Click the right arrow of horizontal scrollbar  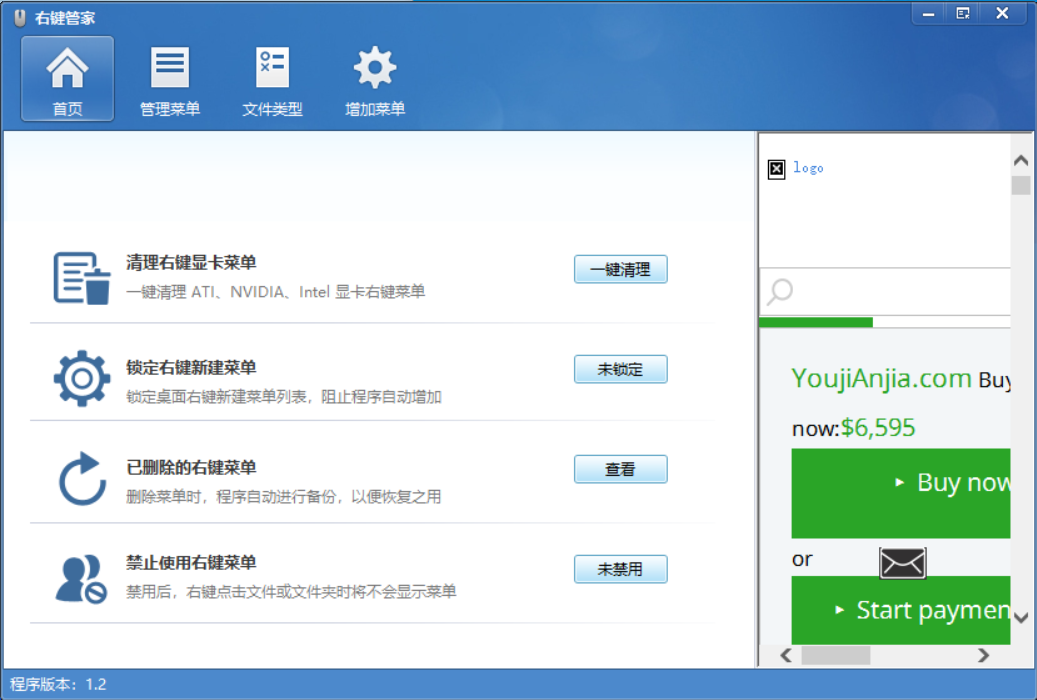[983, 655]
